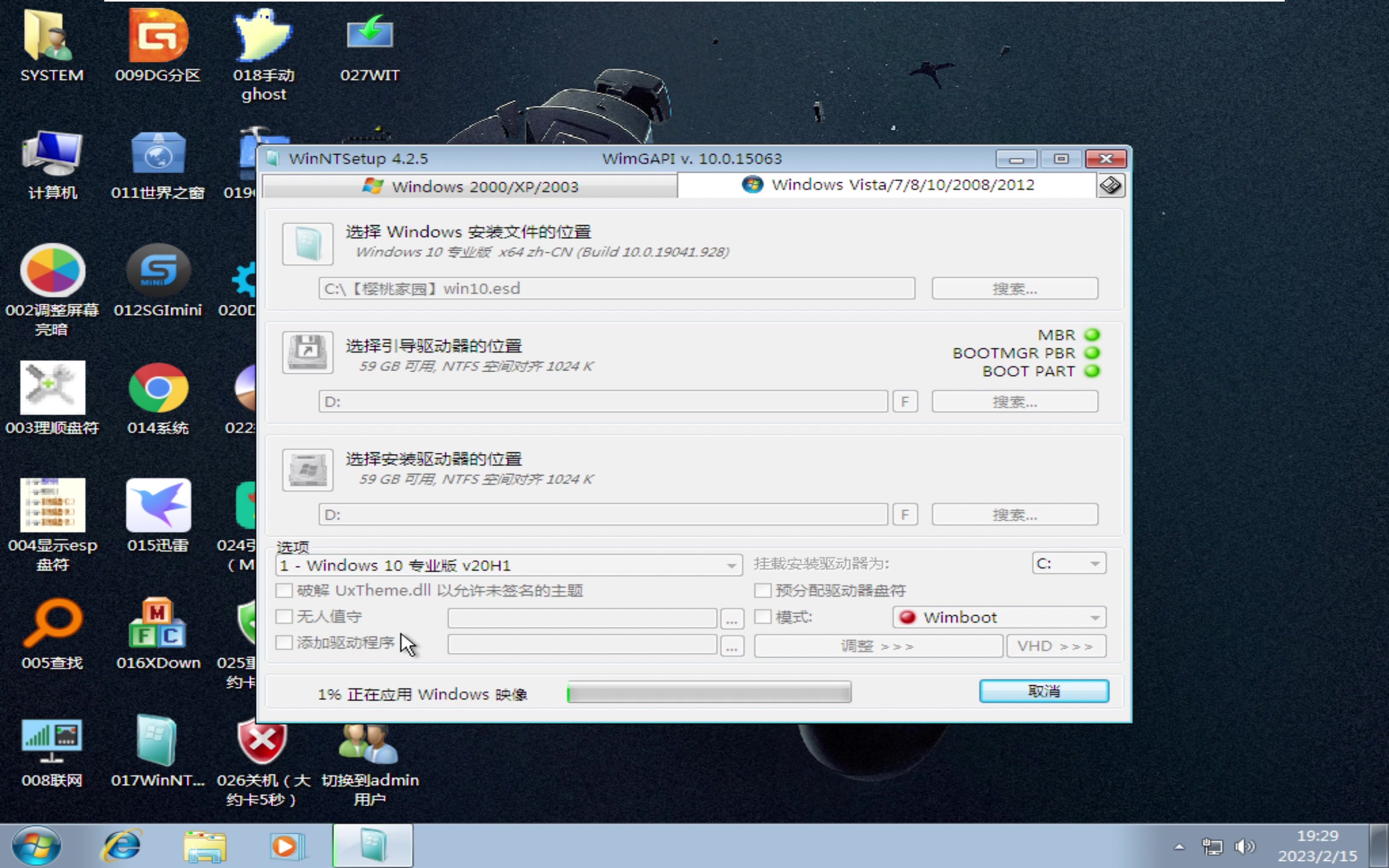Open Windows Explorer folder in taskbar
The height and width of the screenshot is (868, 1389).
[x=205, y=846]
